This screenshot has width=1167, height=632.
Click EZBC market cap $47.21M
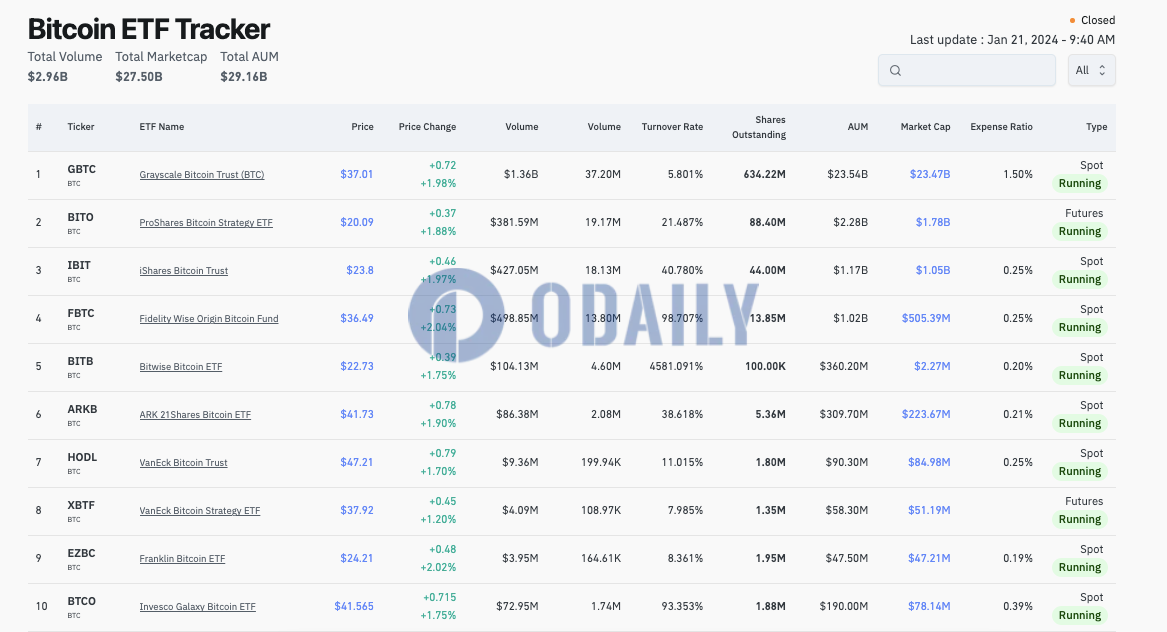point(929,558)
